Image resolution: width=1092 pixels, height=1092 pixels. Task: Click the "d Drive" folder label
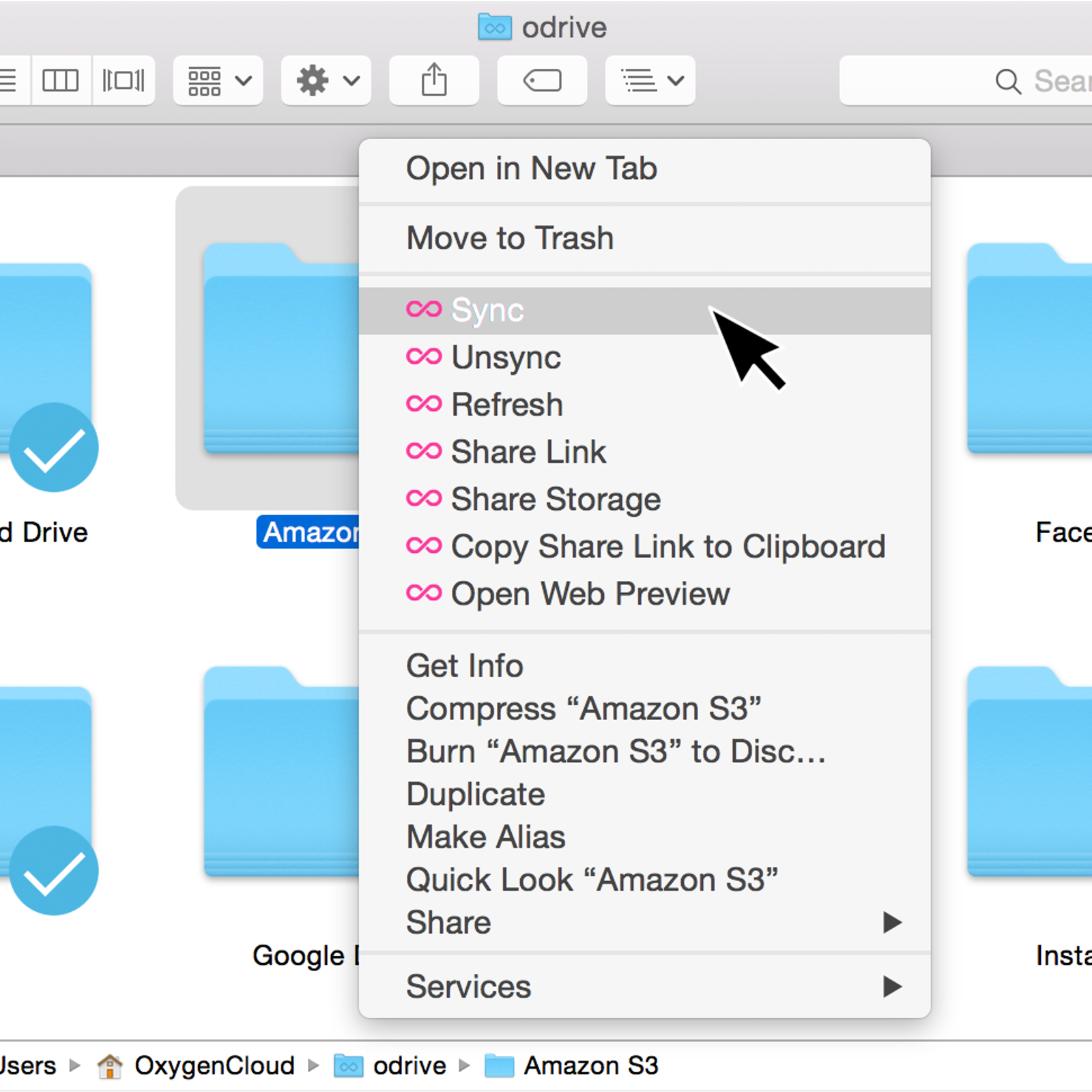[44, 532]
